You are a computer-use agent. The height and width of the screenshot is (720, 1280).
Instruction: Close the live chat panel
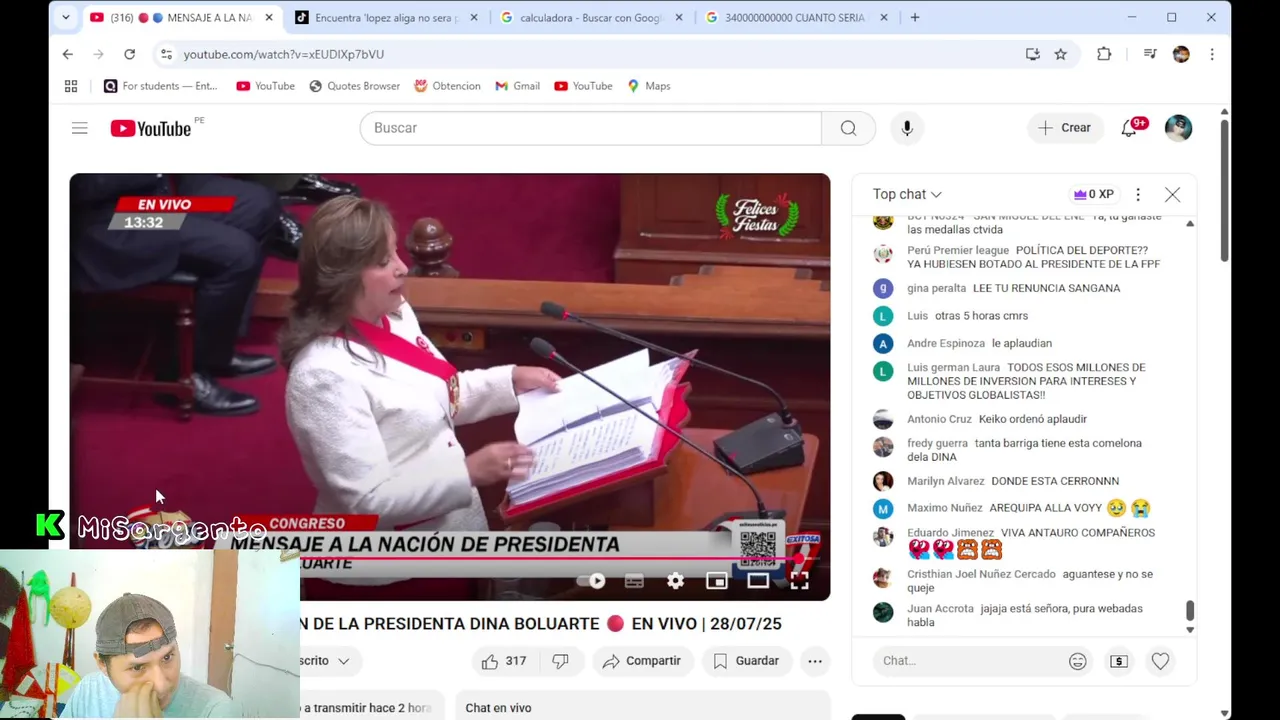click(1172, 194)
